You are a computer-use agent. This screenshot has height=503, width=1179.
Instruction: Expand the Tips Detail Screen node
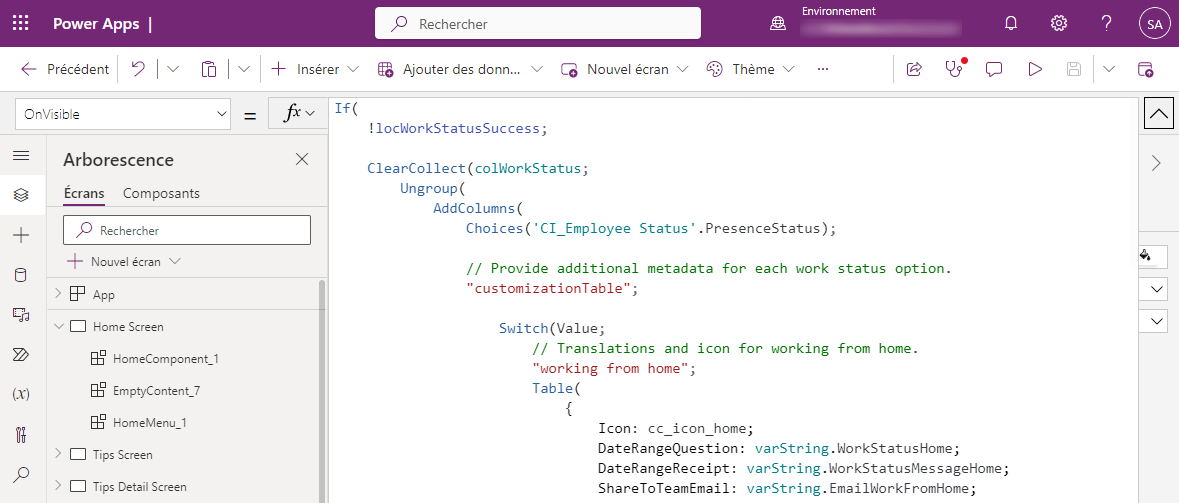point(59,486)
